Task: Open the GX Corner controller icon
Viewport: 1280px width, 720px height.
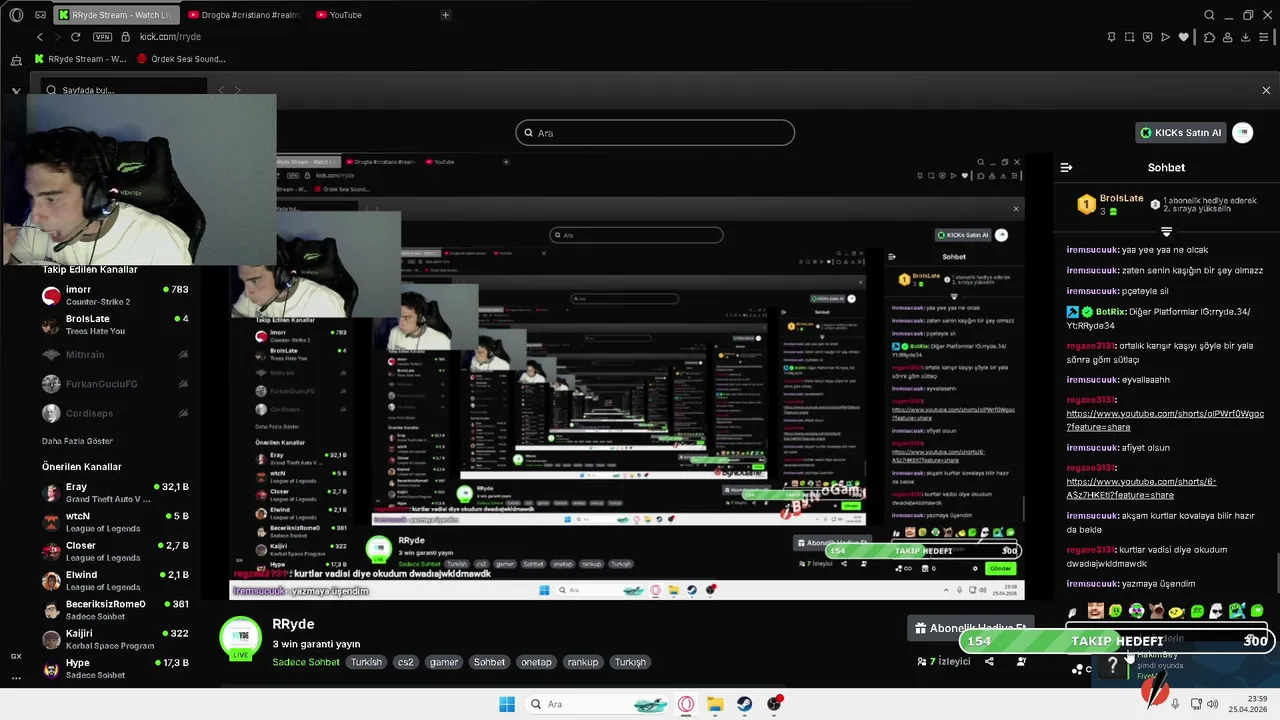Action: 40,15
